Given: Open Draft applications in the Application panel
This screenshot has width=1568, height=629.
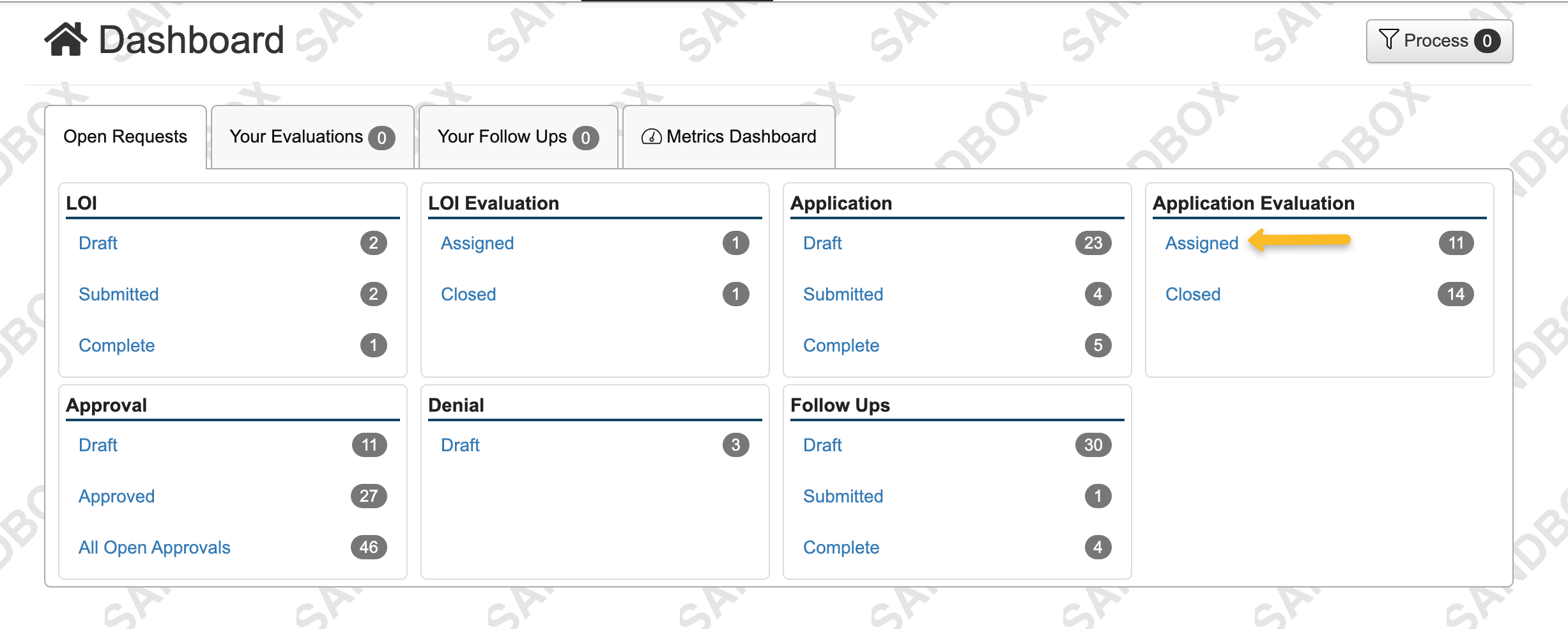Looking at the screenshot, I should 822,243.
